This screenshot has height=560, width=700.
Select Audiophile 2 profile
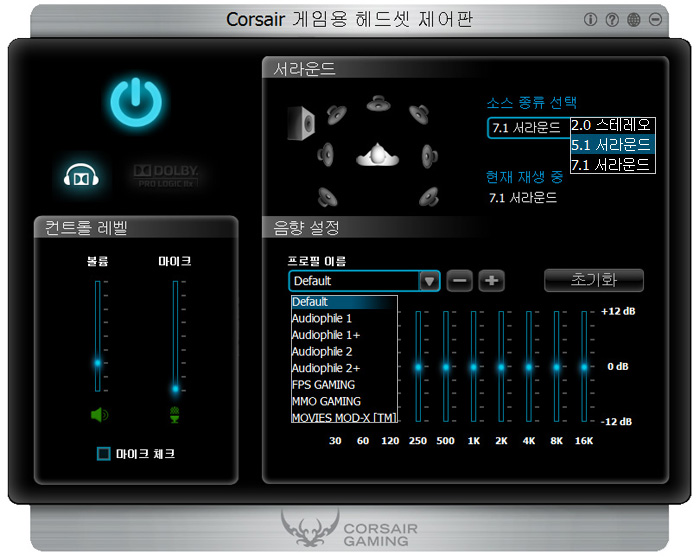(x=344, y=351)
